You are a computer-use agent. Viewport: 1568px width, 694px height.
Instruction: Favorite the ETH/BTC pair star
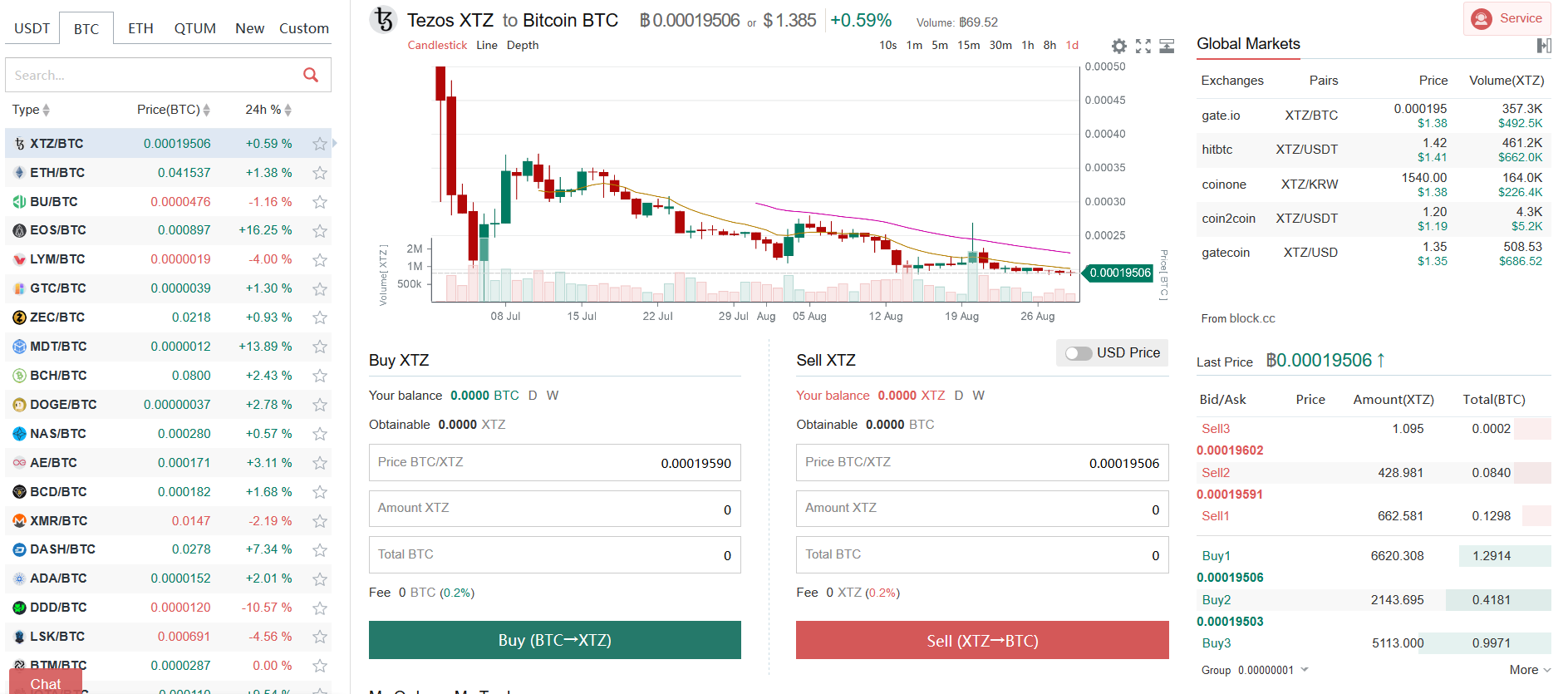[320, 173]
